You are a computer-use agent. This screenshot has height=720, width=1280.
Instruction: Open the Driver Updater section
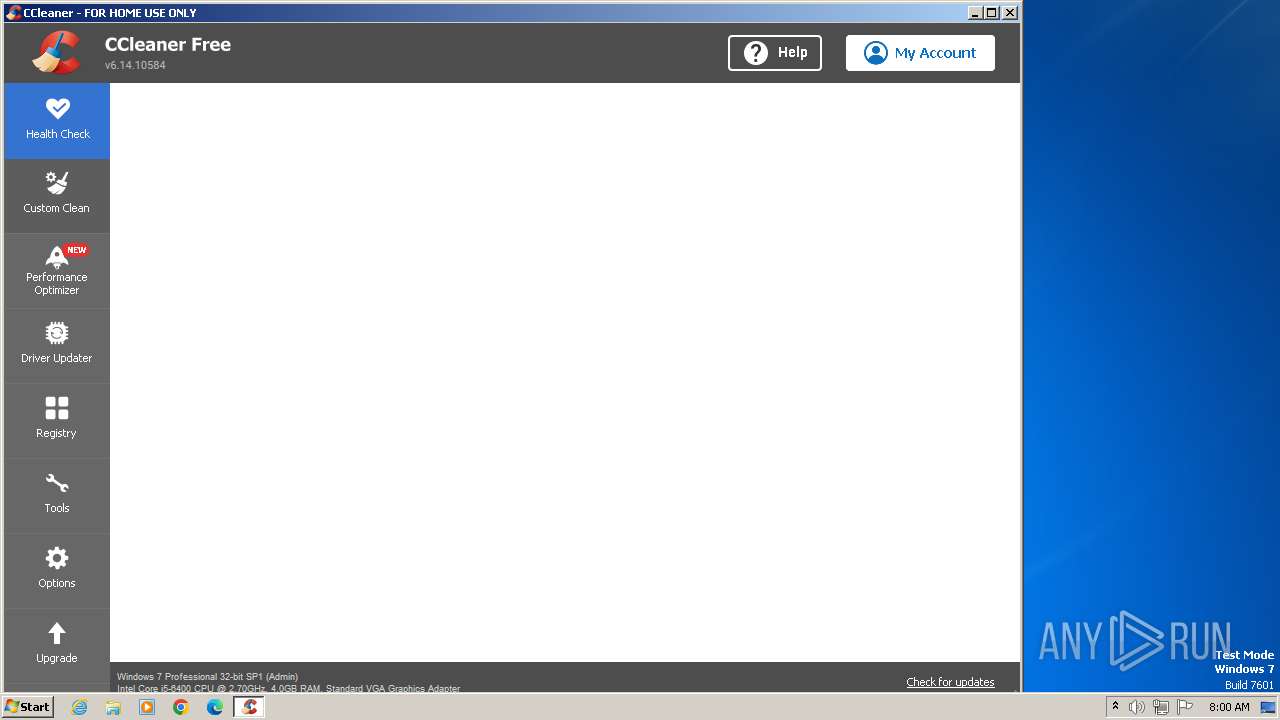pyautogui.click(x=57, y=346)
